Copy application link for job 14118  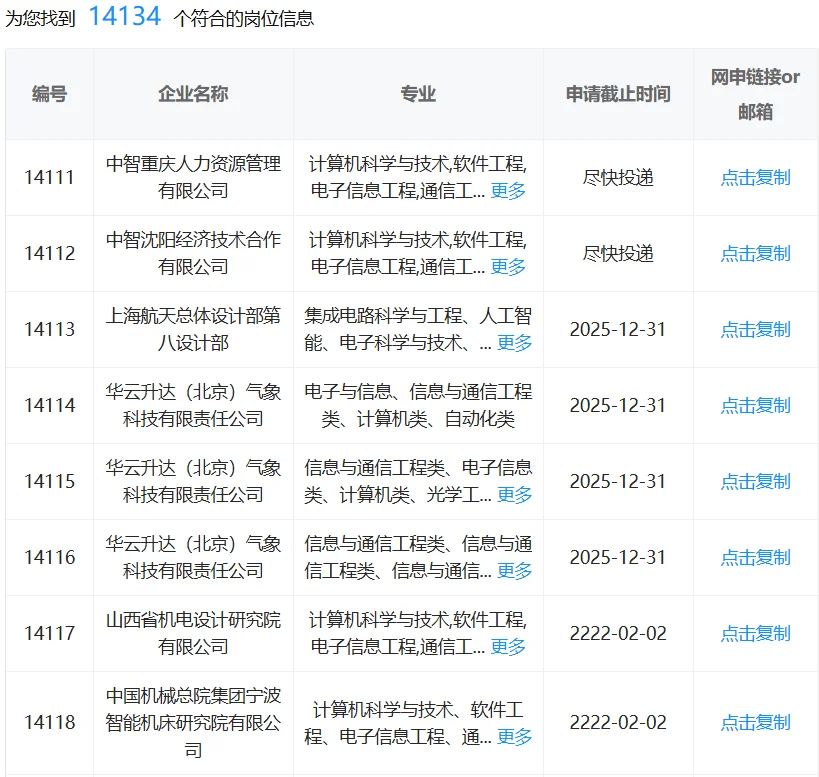click(755, 723)
